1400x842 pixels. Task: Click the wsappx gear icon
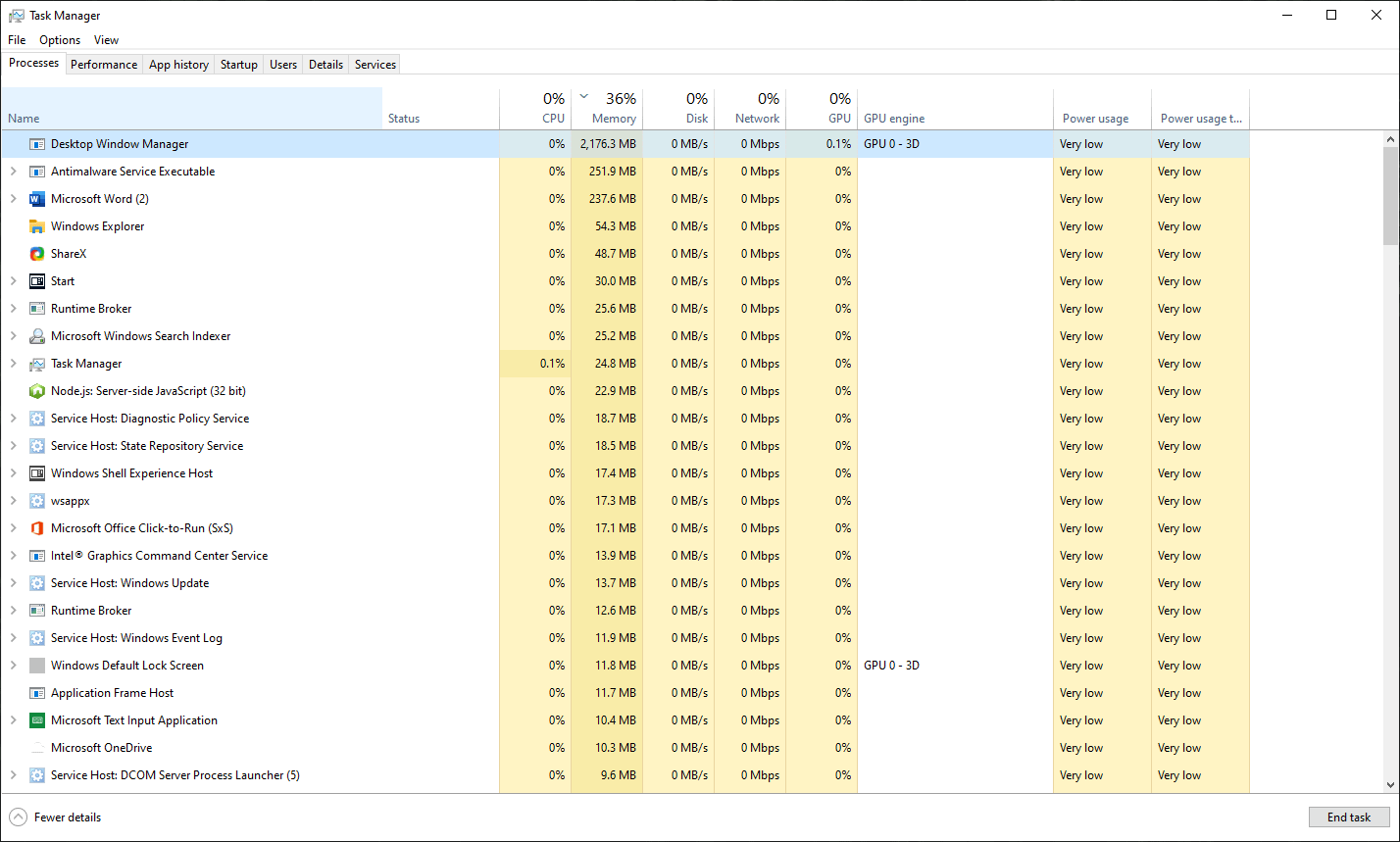[x=37, y=501]
